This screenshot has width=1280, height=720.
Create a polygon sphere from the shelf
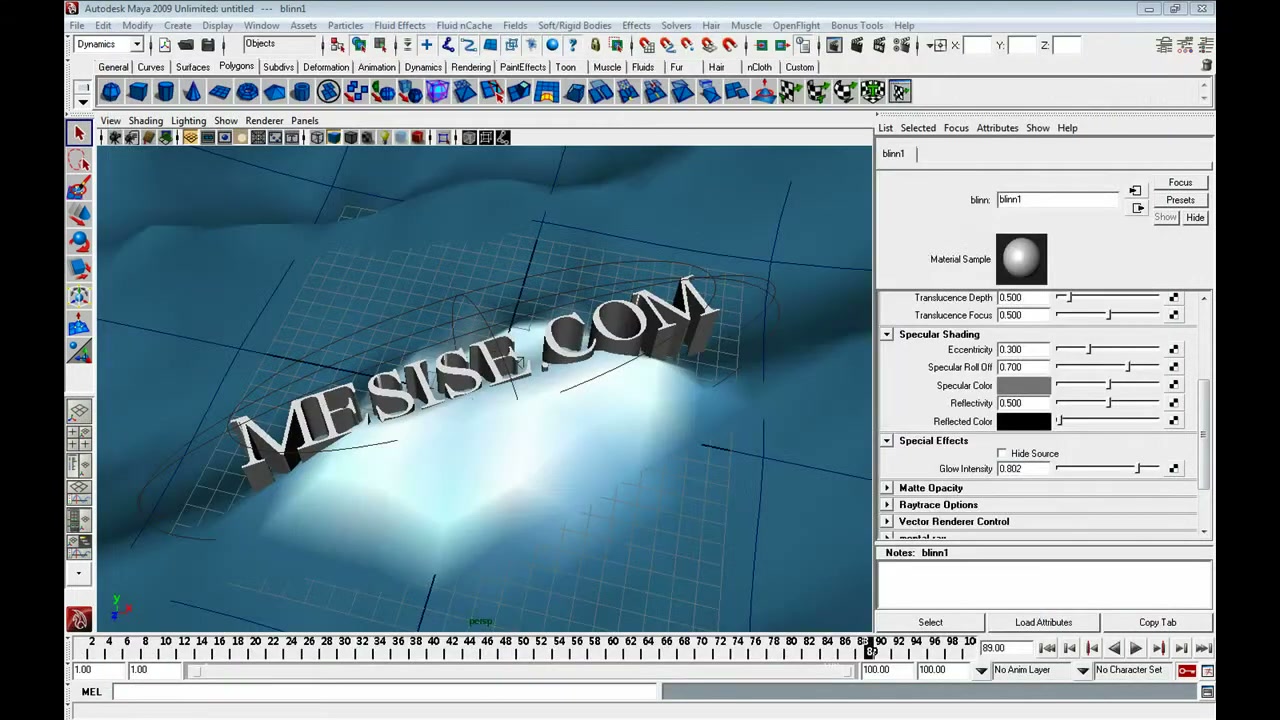[111, 92]
